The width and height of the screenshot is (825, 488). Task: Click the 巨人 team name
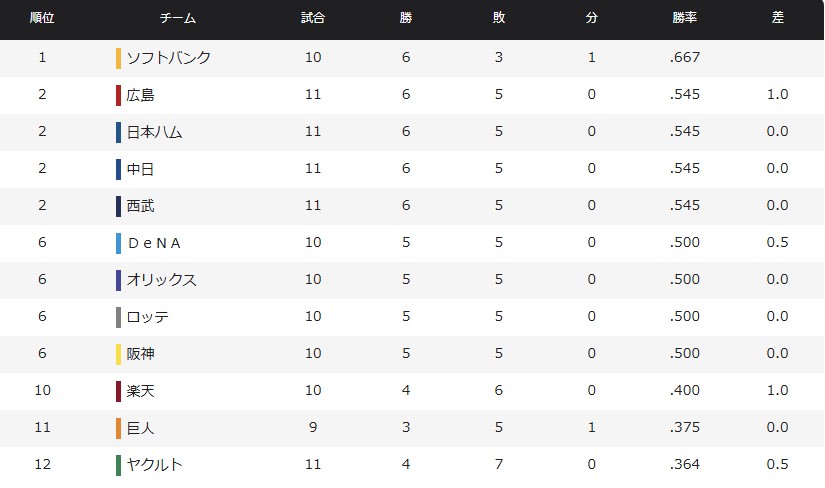pyautogui.click(x=141, y=428)
